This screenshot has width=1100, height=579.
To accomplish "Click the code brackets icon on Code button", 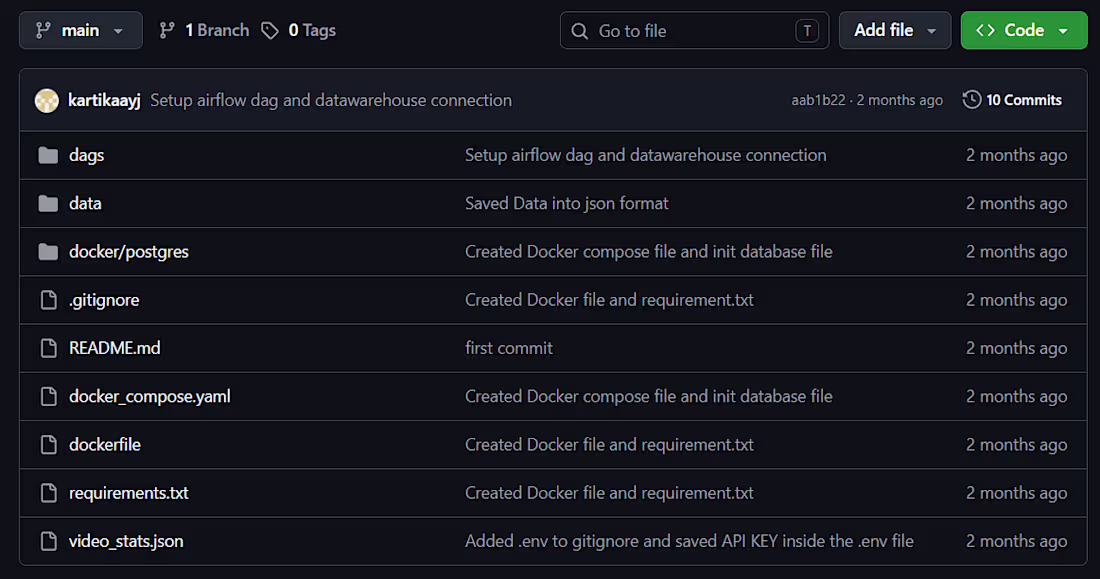I will tap(985, 30).
